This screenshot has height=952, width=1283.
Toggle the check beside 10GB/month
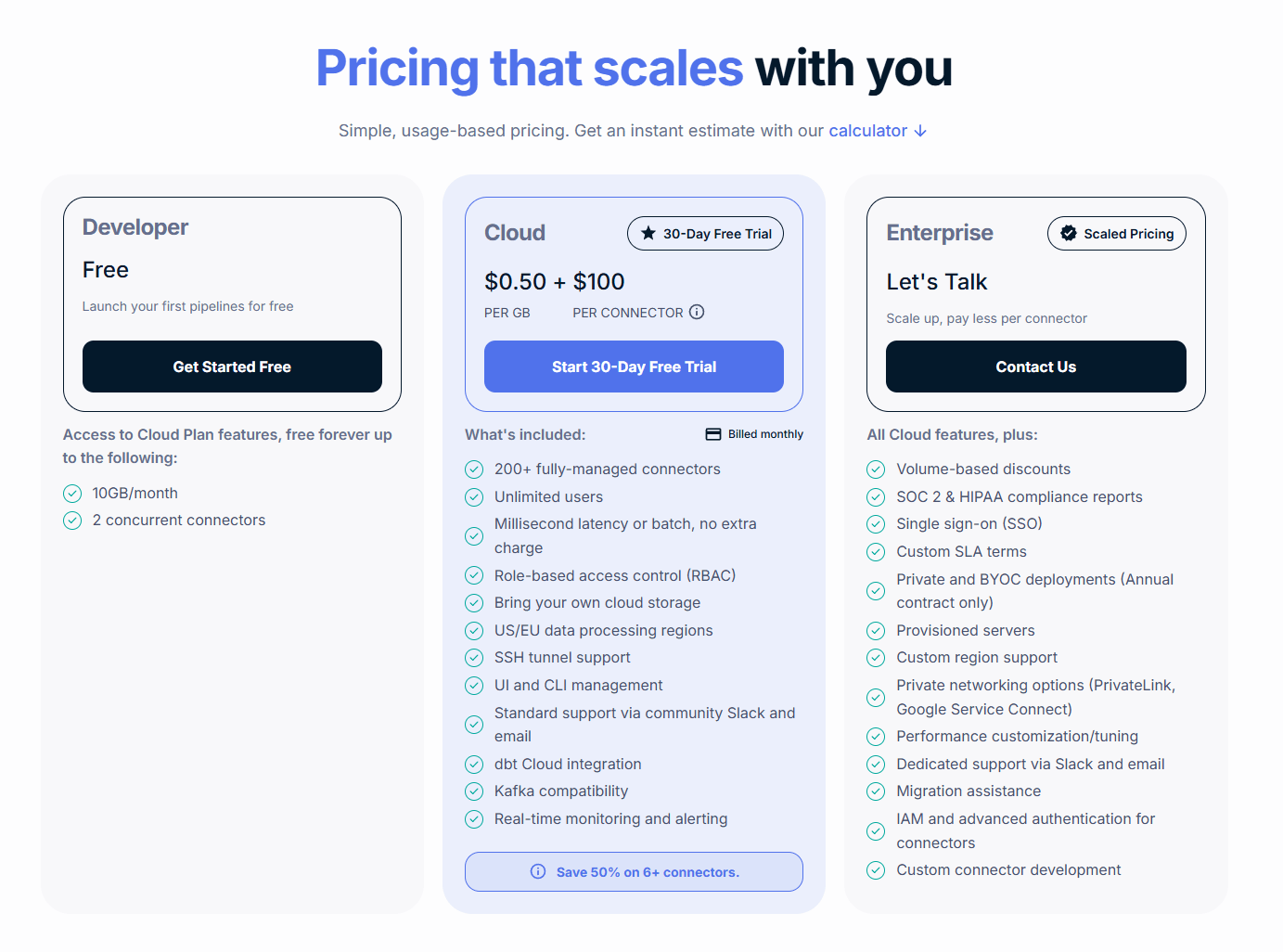tap(72, 493)
